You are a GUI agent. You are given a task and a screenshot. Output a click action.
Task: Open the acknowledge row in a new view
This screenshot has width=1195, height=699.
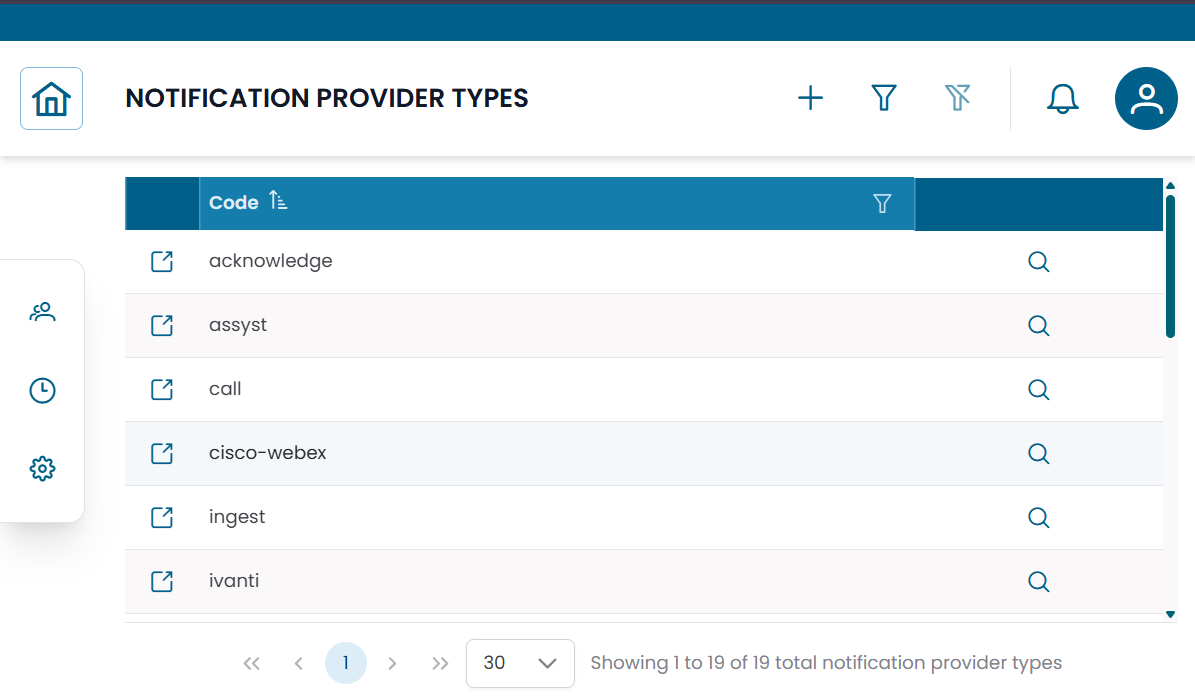pos(161,261)
